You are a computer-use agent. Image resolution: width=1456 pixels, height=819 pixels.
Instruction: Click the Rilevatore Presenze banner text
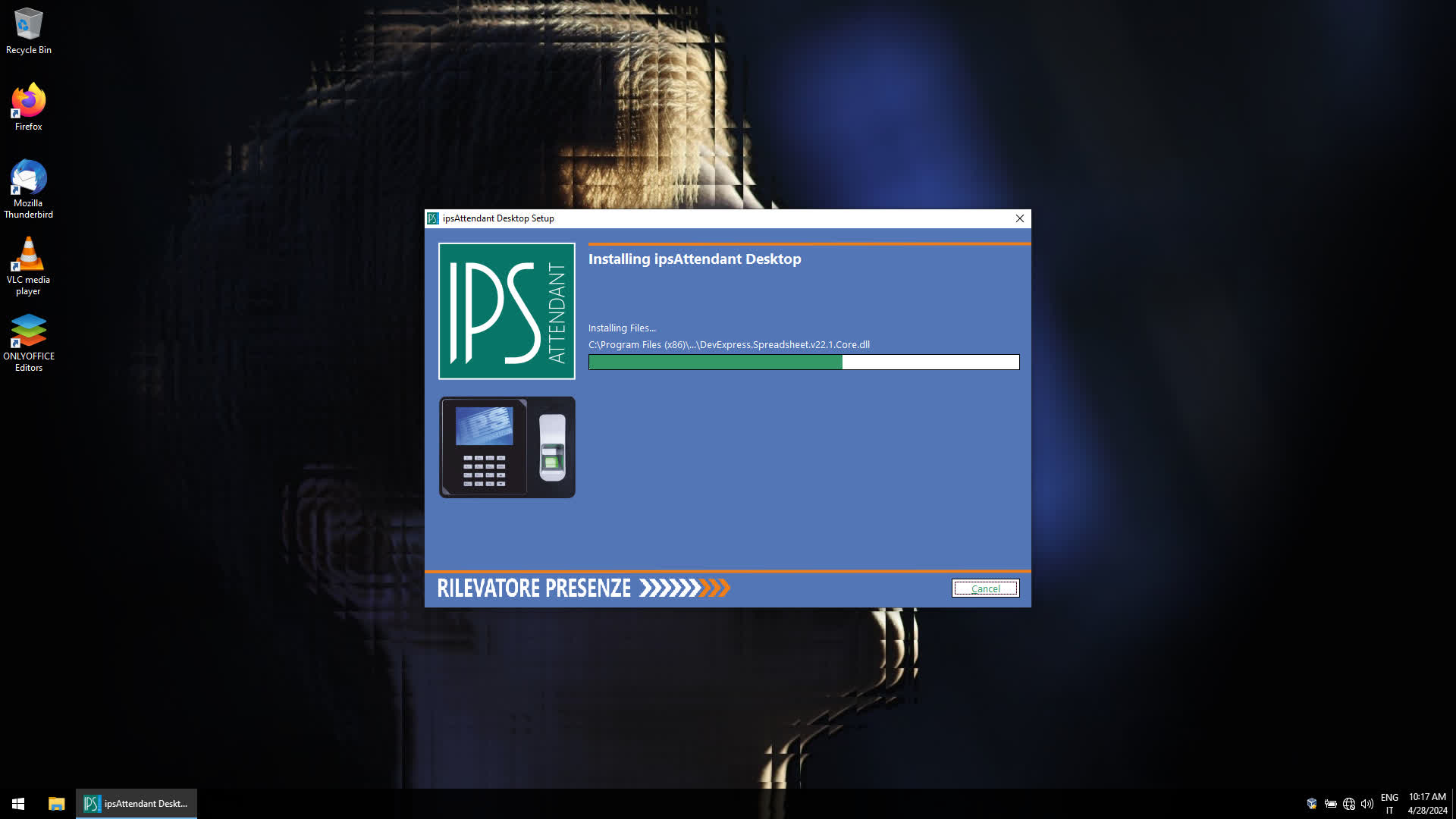pyautogui.click(x=534, y=588)
